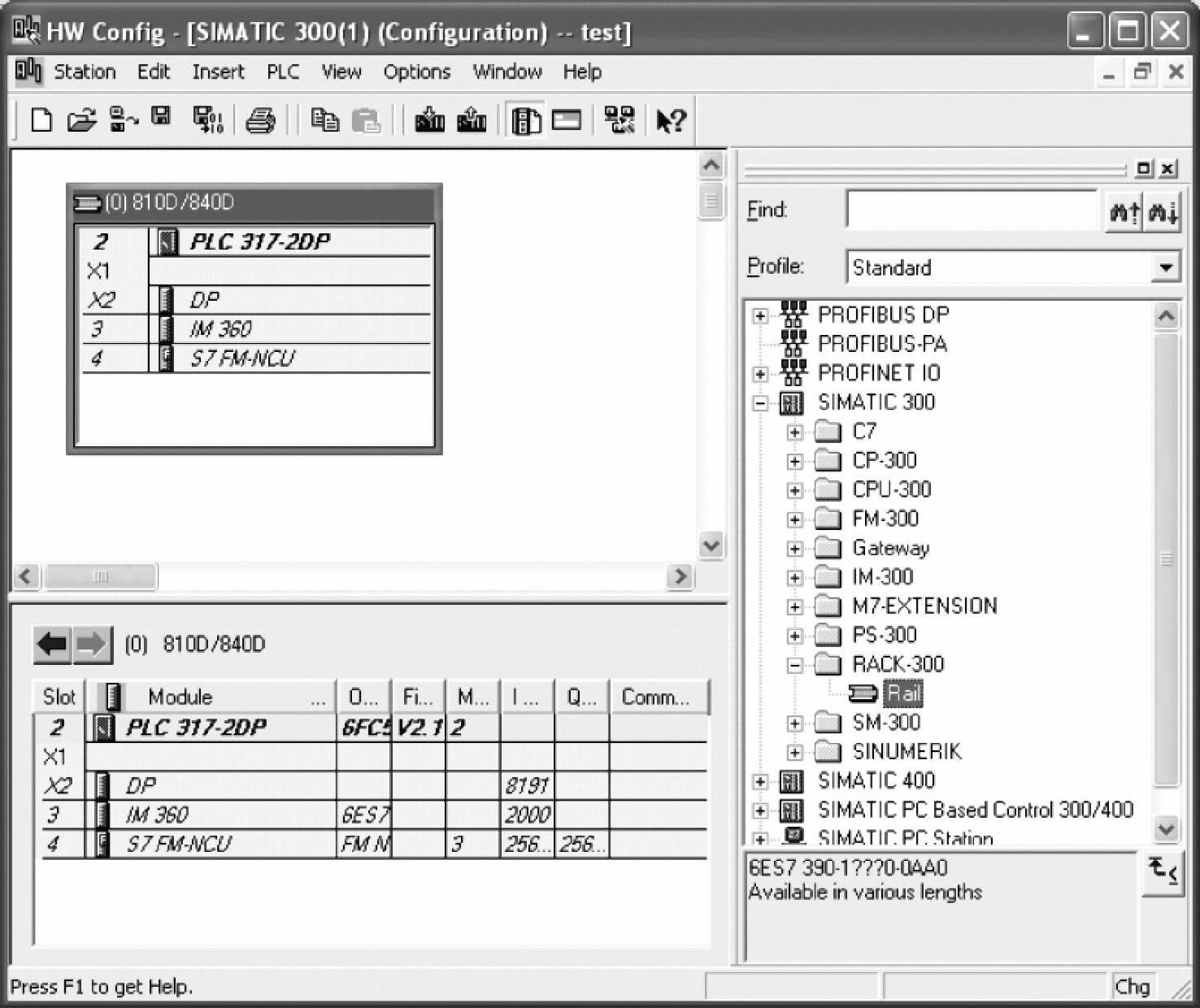Collapse the RACK-300 folder
Viewport: 1200px width, 1008px height.
point(795,665)
